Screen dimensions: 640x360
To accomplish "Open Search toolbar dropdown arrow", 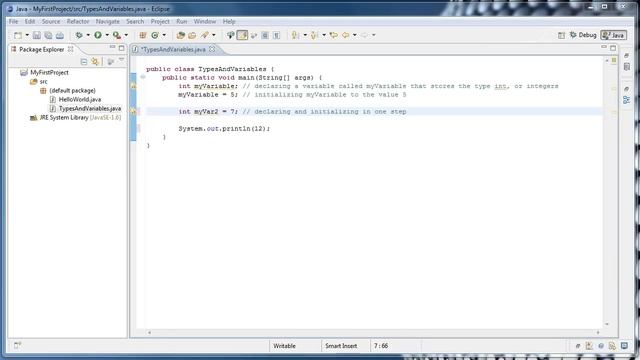I will pyautogui.click(x=213, y=35).
